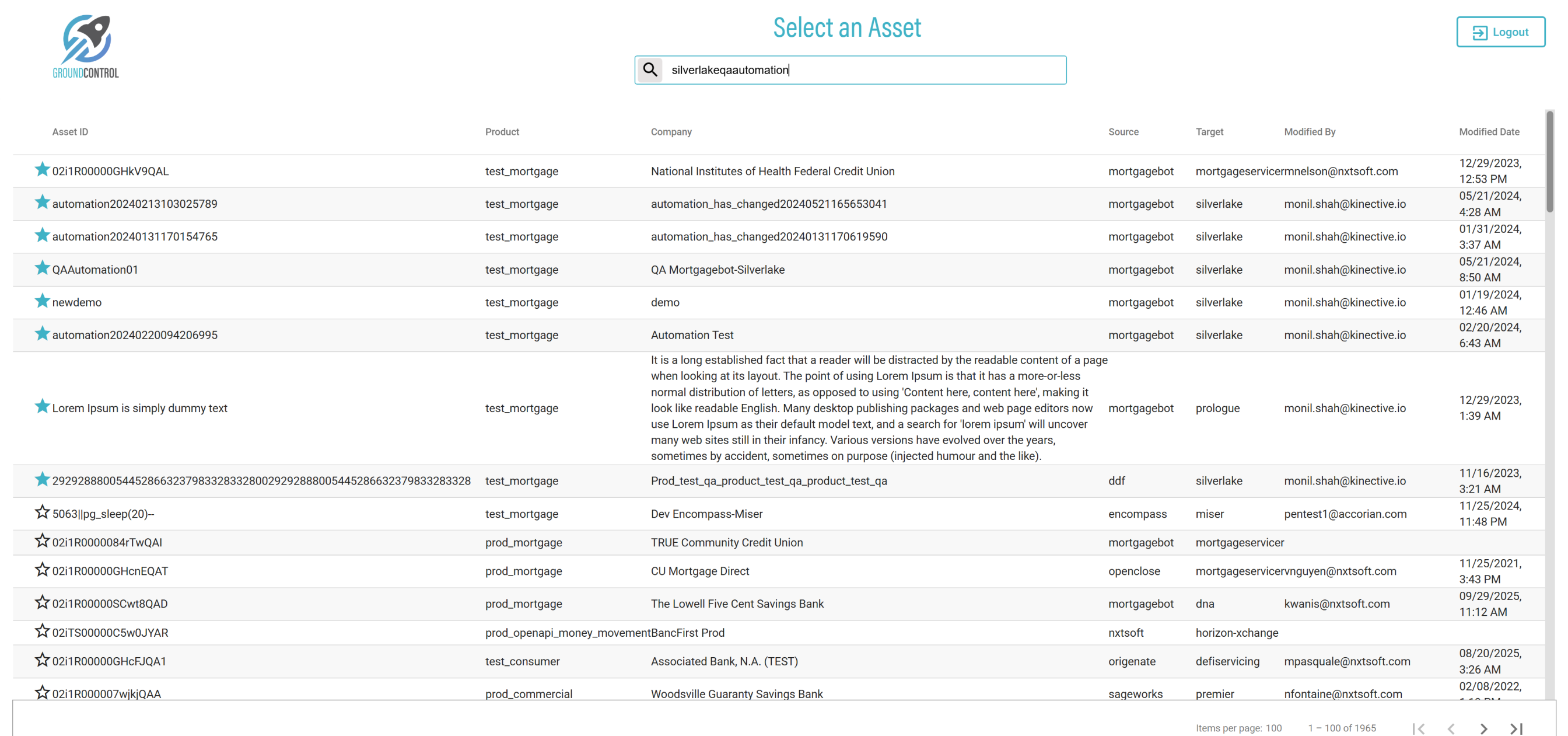The height and width of the screenshot is (736, 1568).
Task: Go to previous page of results
Action: tap(1451, 728)
